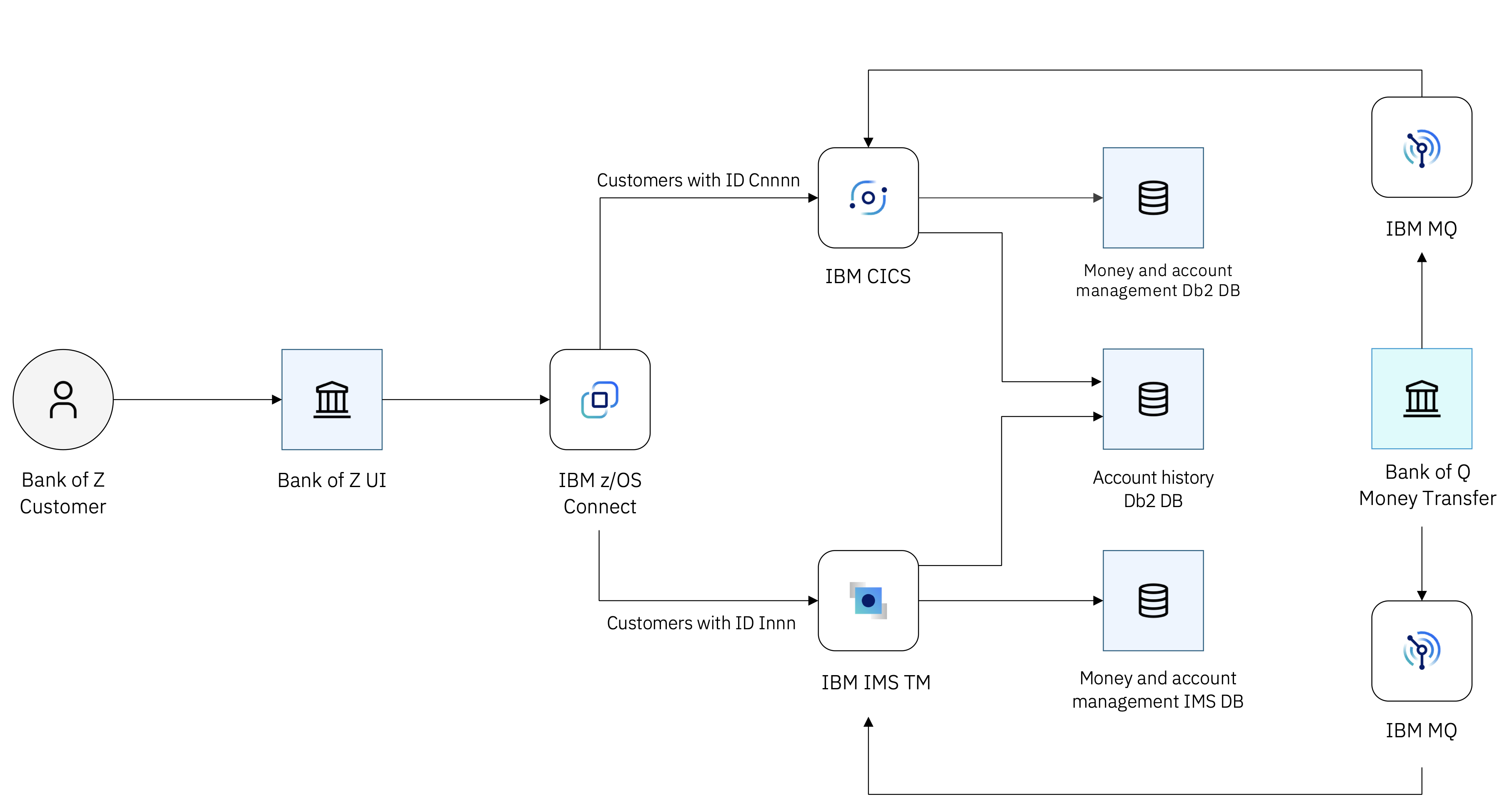1512x804 pixels.
Task: Select the money management IMS DB icon
Action: (x=1153, y=600)
